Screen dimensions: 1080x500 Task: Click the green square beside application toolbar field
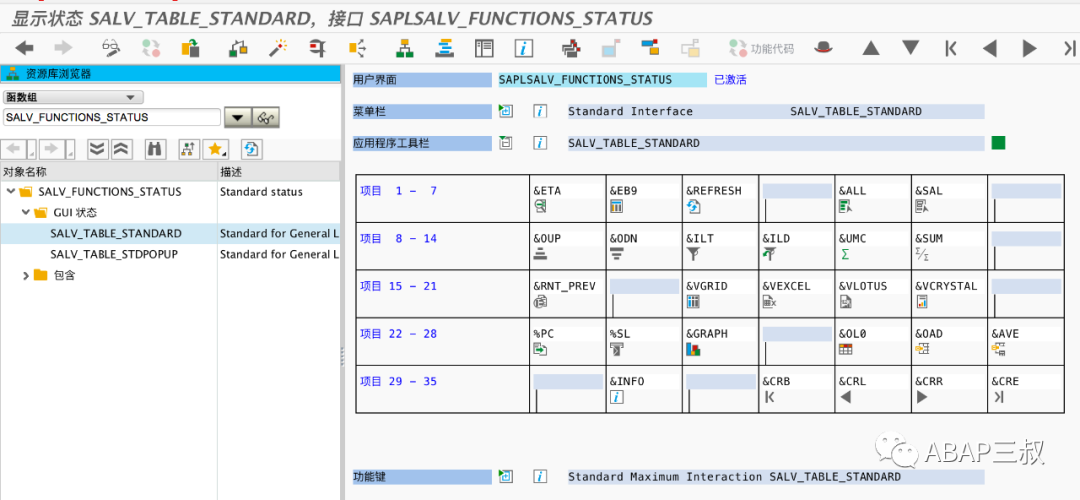pyautogui.click(x=998, y=143)
